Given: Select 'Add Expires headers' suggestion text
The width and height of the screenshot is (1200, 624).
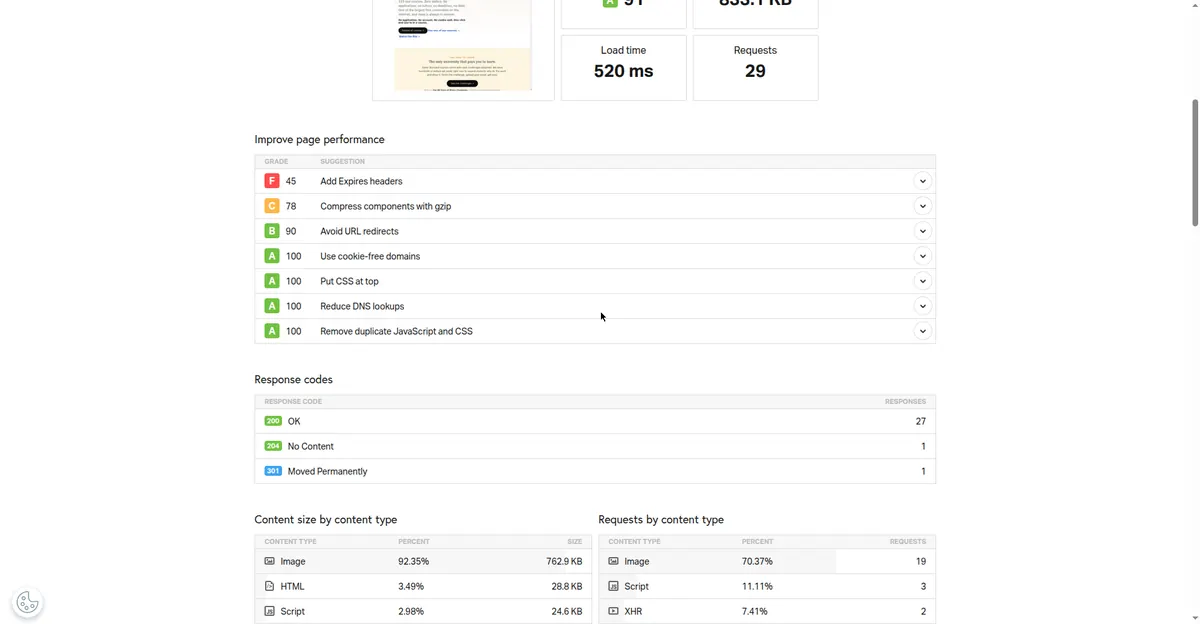Looking at the screenshot, I should (361, 181).
